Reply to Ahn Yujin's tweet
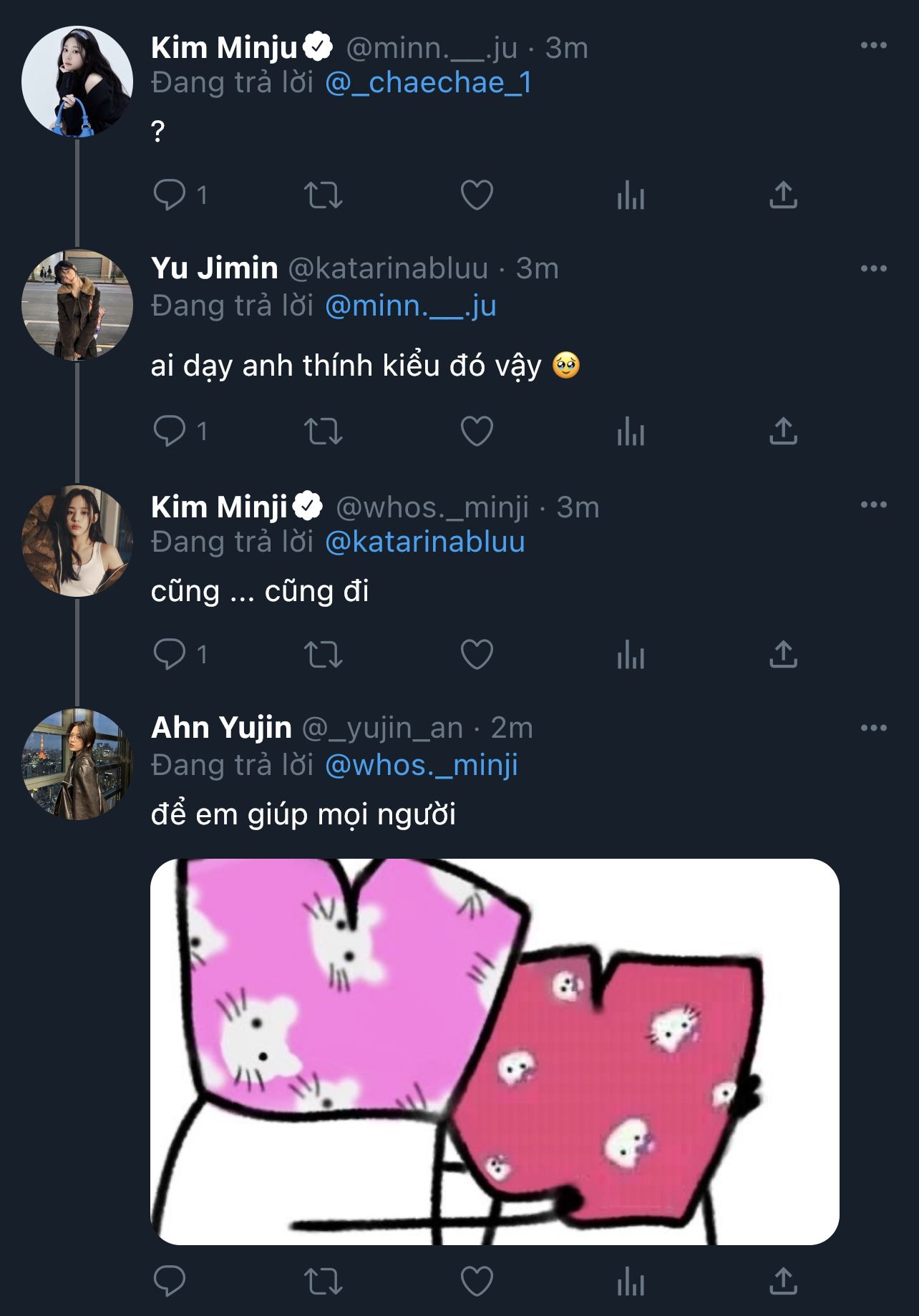919x1316 pixels. pyautogui.click(x=170, y=1281)
